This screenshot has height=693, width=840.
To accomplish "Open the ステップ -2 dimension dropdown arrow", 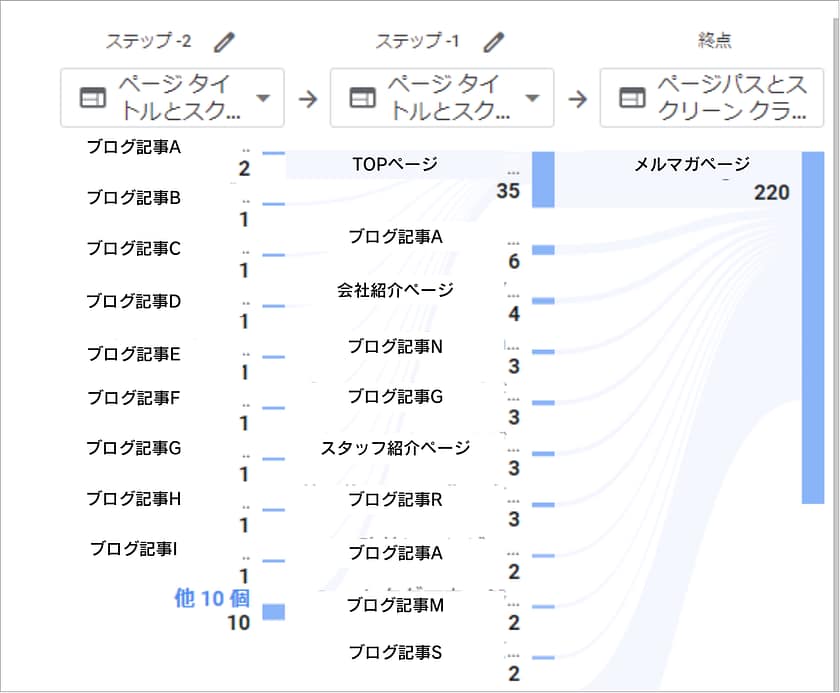I will point(263,98).
